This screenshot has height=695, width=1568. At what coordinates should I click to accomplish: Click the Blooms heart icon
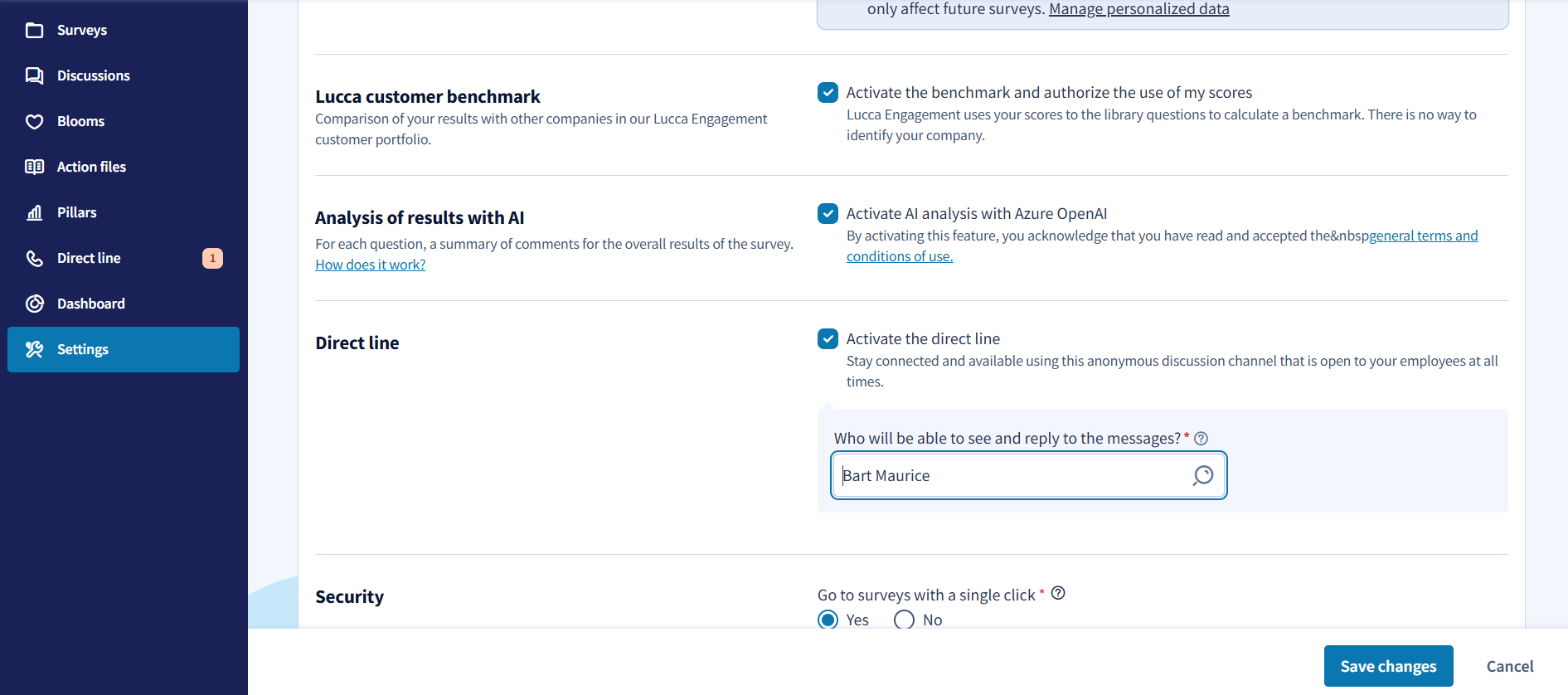point(34,121)
